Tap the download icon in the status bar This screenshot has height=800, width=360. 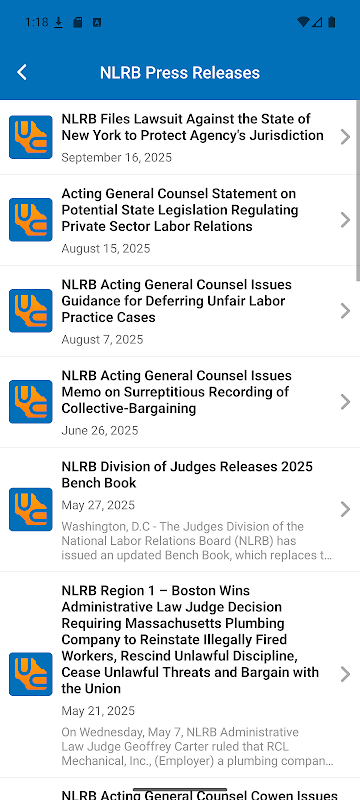click(x=59, y=22)
